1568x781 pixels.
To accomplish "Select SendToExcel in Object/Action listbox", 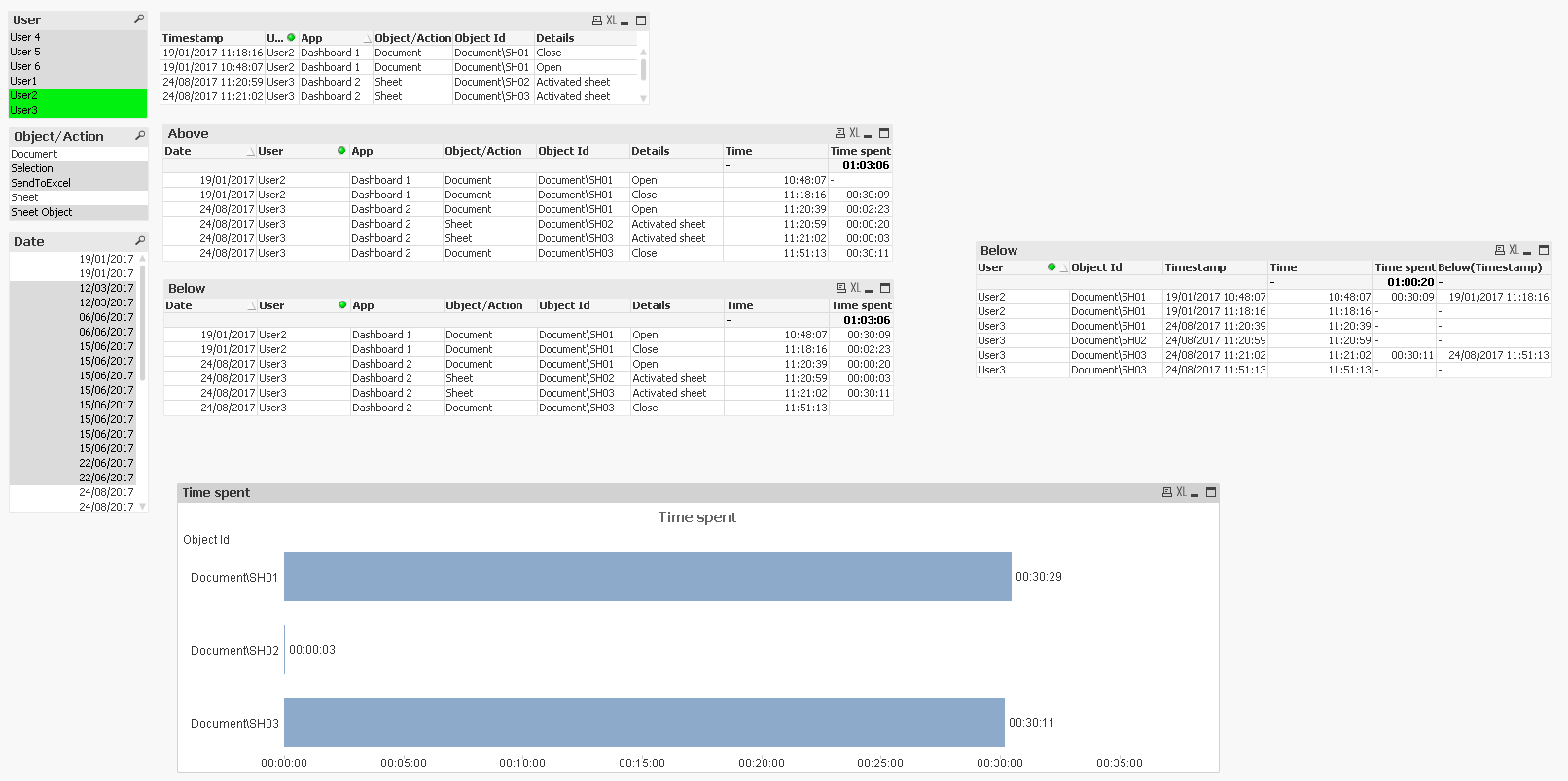I will (x=79, y=183).
